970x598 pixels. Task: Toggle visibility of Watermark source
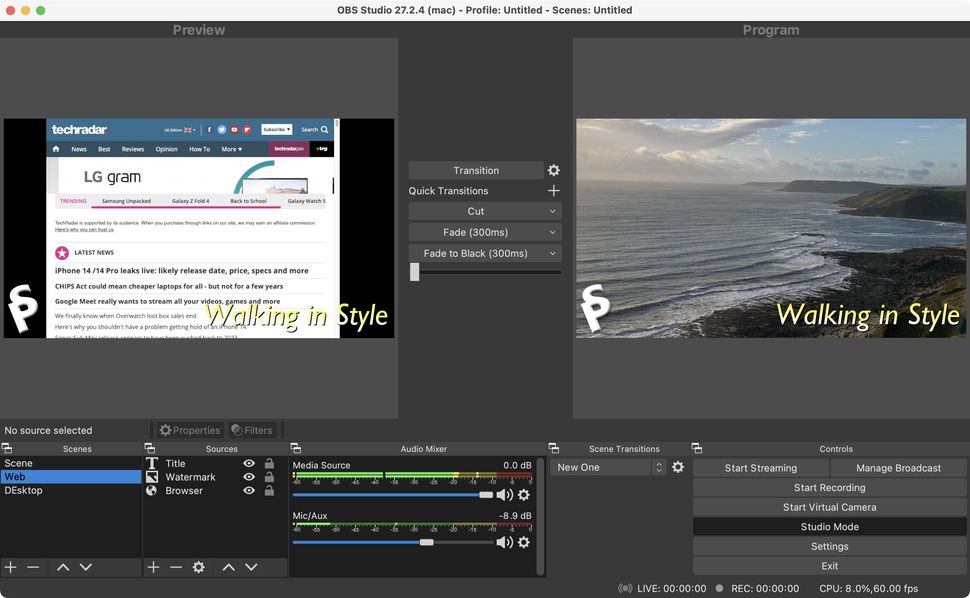(249, 477)
